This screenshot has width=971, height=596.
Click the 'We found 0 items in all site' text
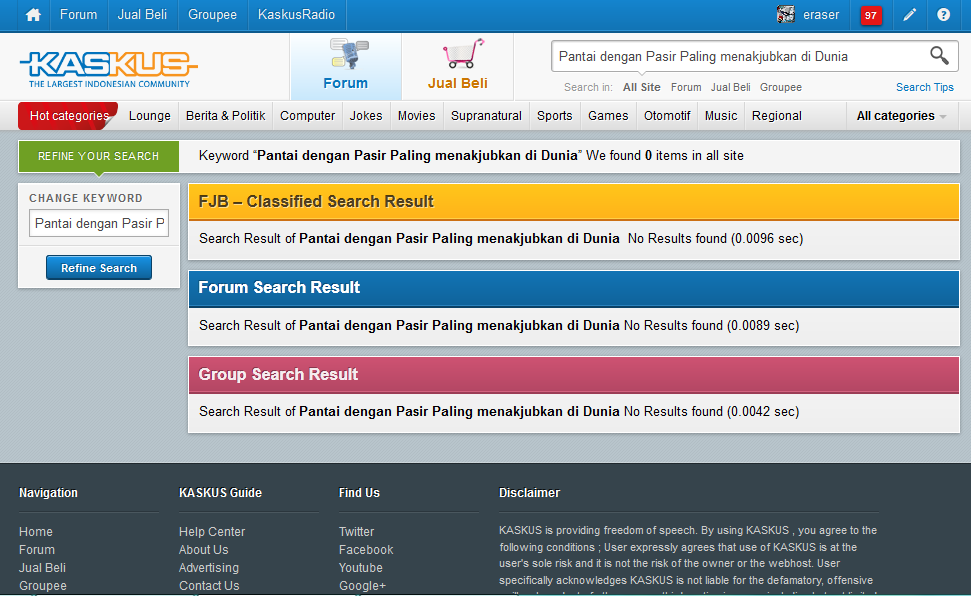point(664,156)
